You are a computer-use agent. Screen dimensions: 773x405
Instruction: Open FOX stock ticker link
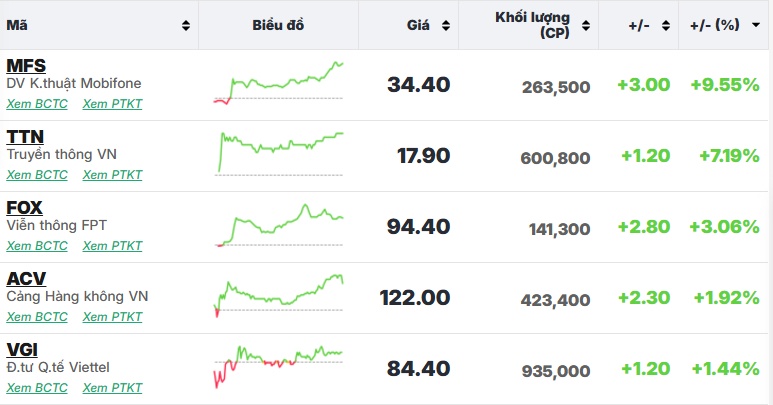pyautogui.click(x=25, y=208)
